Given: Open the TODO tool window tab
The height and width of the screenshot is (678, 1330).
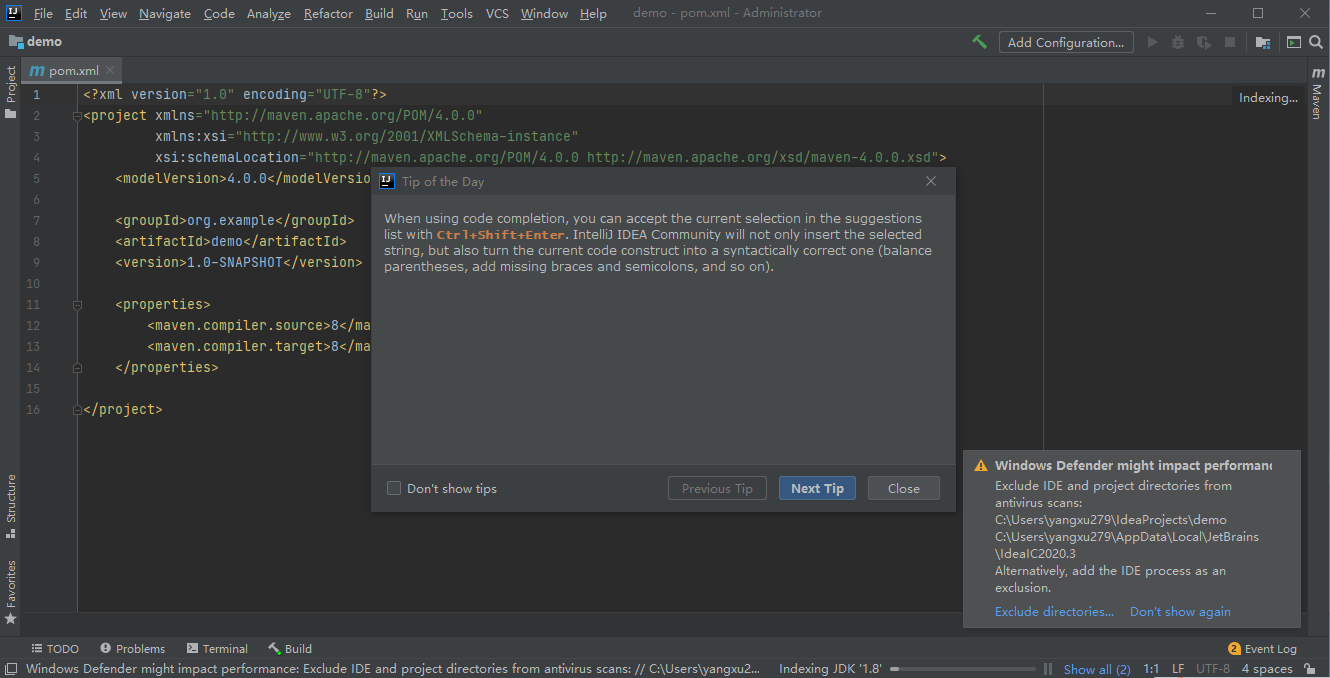Looking at the screenshot, I should click(55, 649).
